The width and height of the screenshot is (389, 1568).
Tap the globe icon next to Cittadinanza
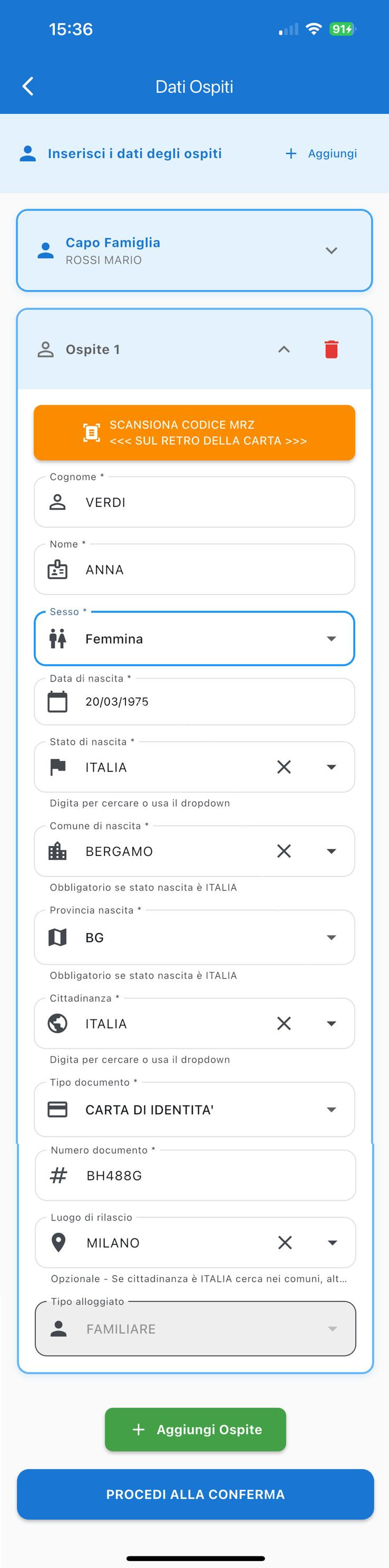click(x=58, y=1023)
